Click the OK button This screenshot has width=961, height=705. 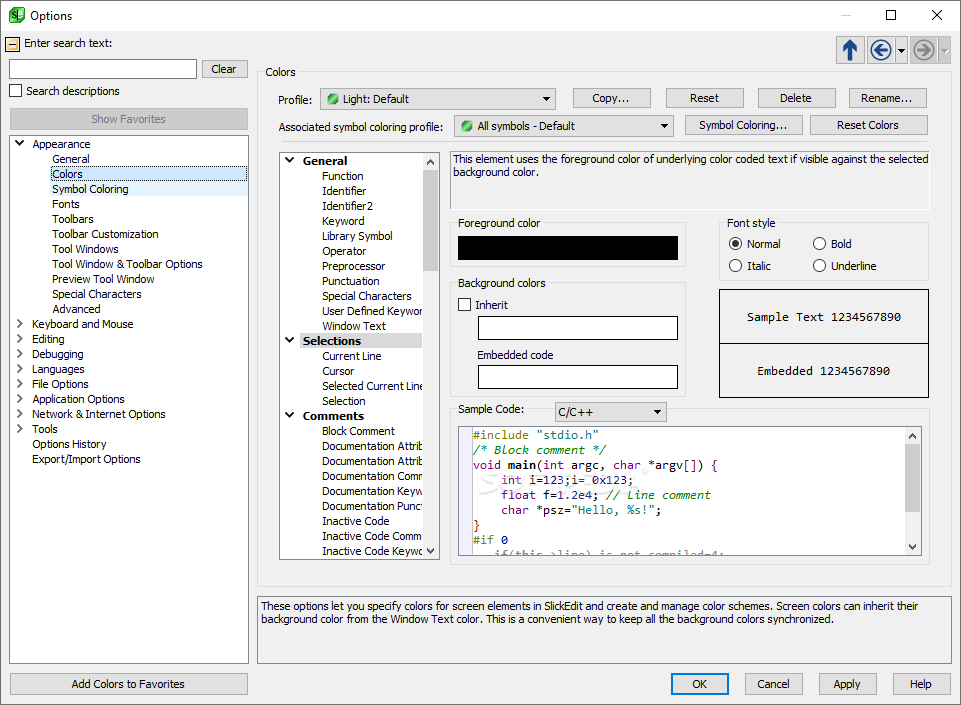click(699, 684)
